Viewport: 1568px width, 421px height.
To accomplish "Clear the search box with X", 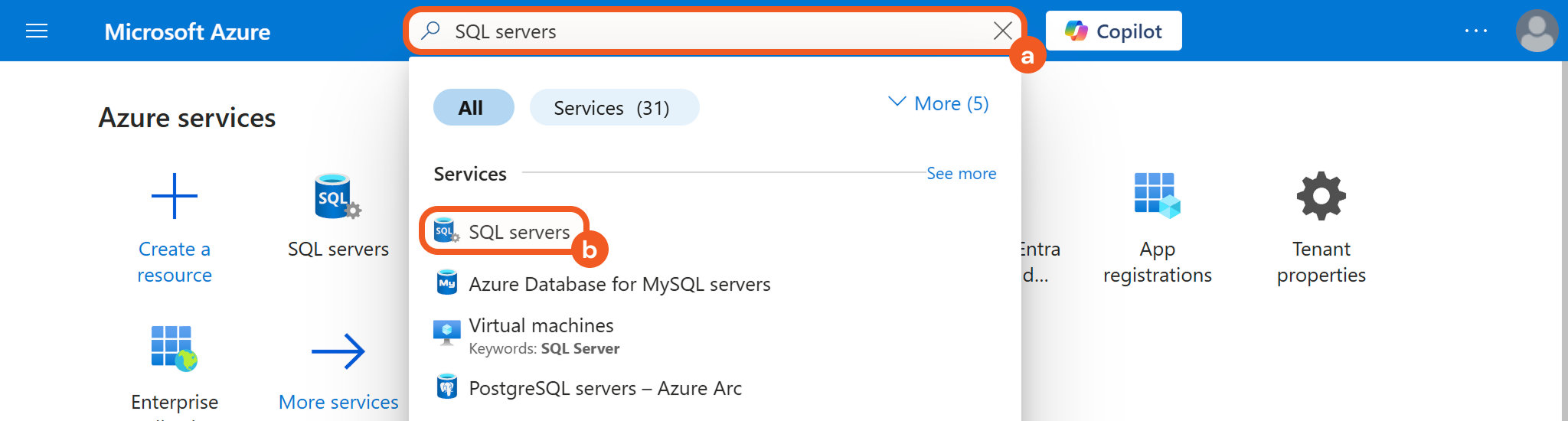I will [x=1002, y=31].
